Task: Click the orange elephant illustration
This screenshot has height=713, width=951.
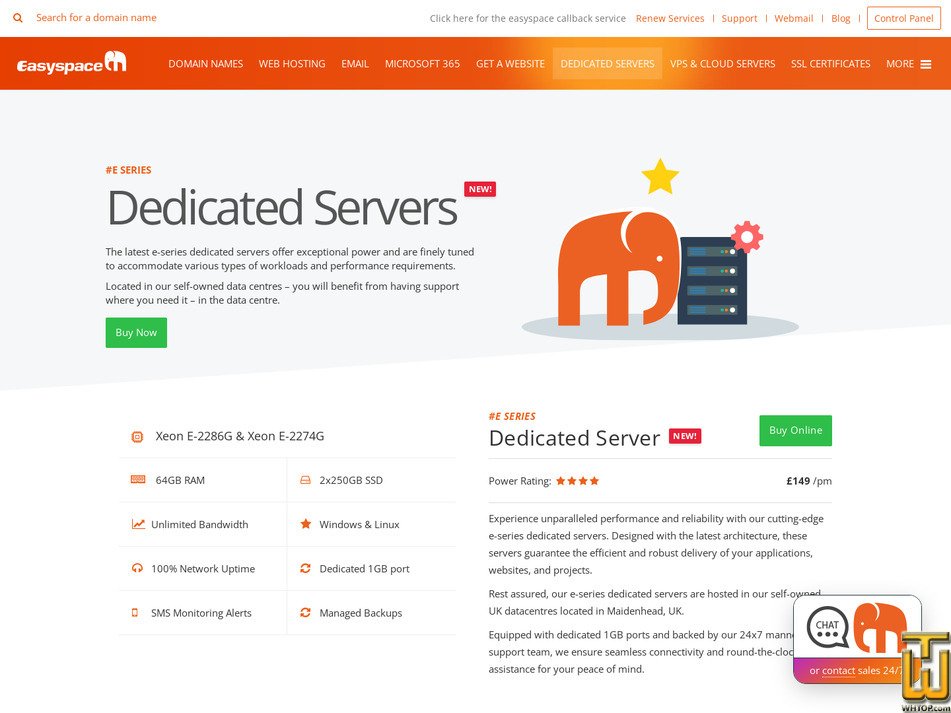Action: click(x=618, y=268)
